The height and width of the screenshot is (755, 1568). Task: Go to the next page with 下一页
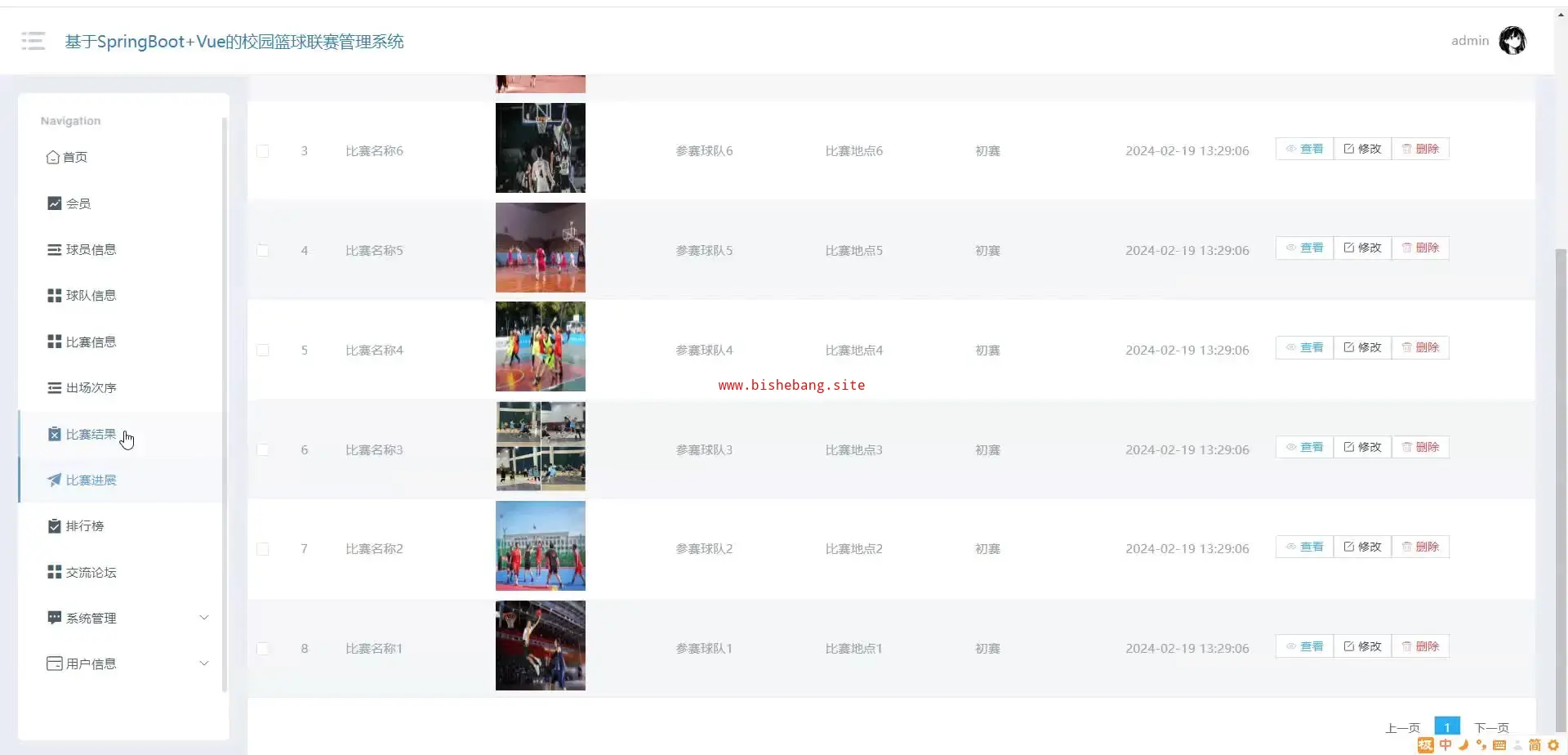click(1491, 728)
